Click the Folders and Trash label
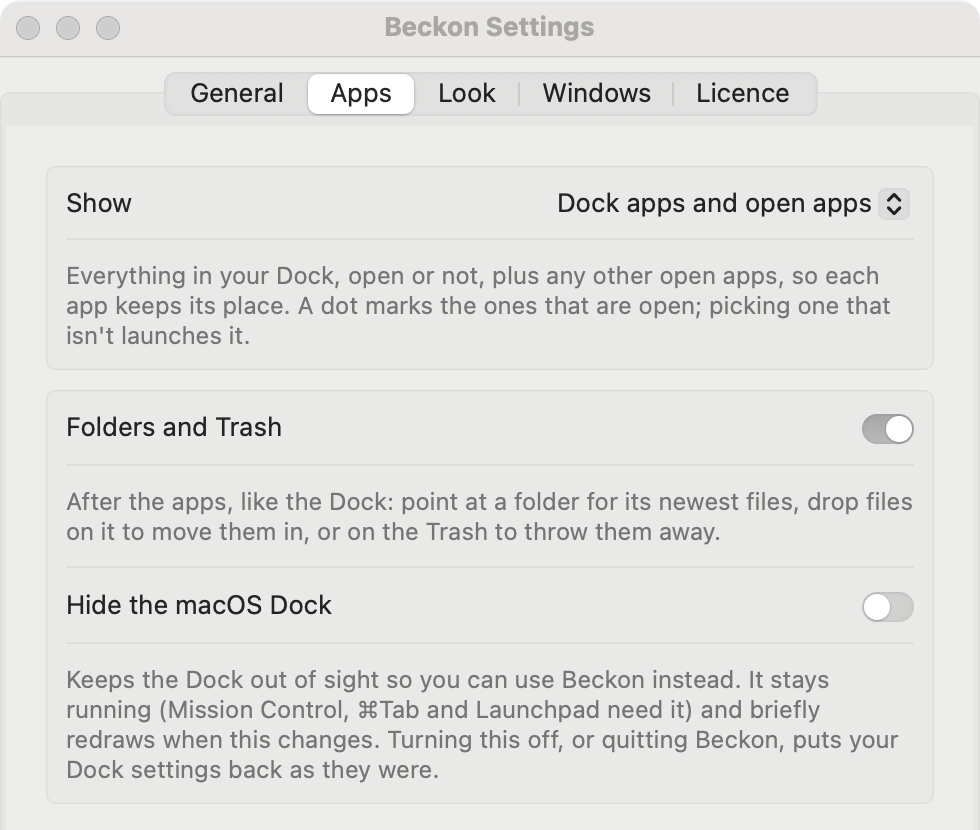Screen dimensions: 980x830 174,428
